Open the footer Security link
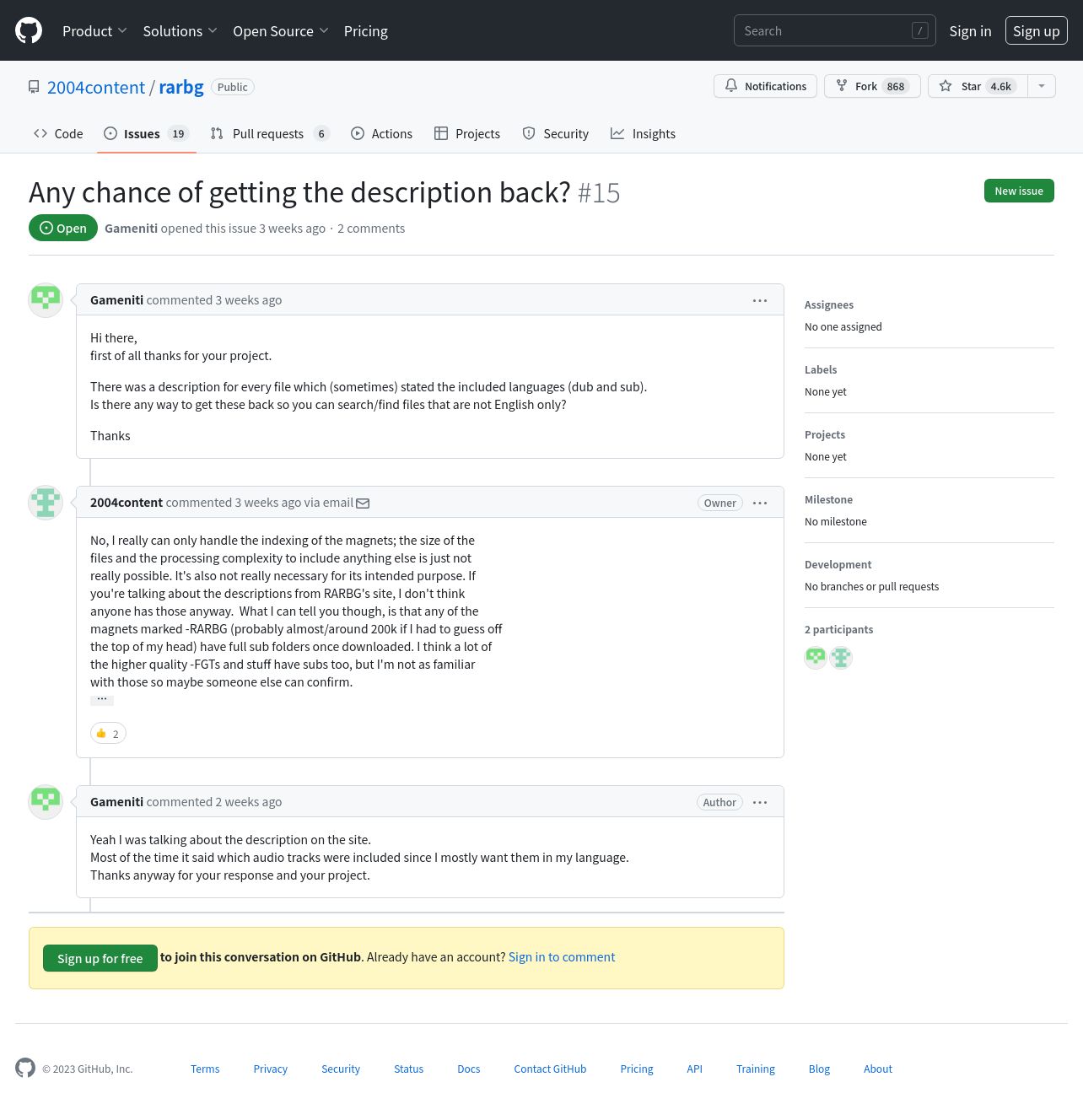Image resolution: width=1083 pixels, height=1120 pixels. coord(341,1069)
